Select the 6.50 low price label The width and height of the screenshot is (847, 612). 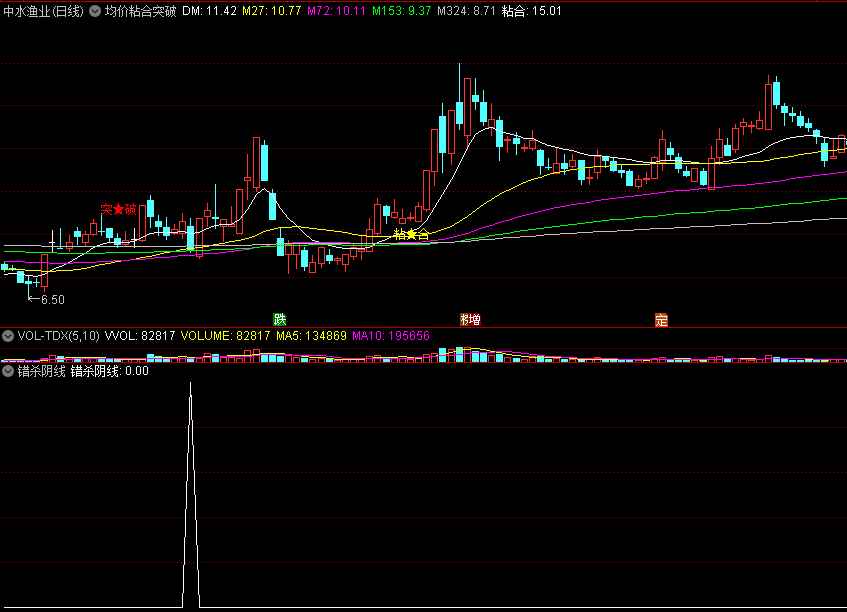(x=53, y=300)
